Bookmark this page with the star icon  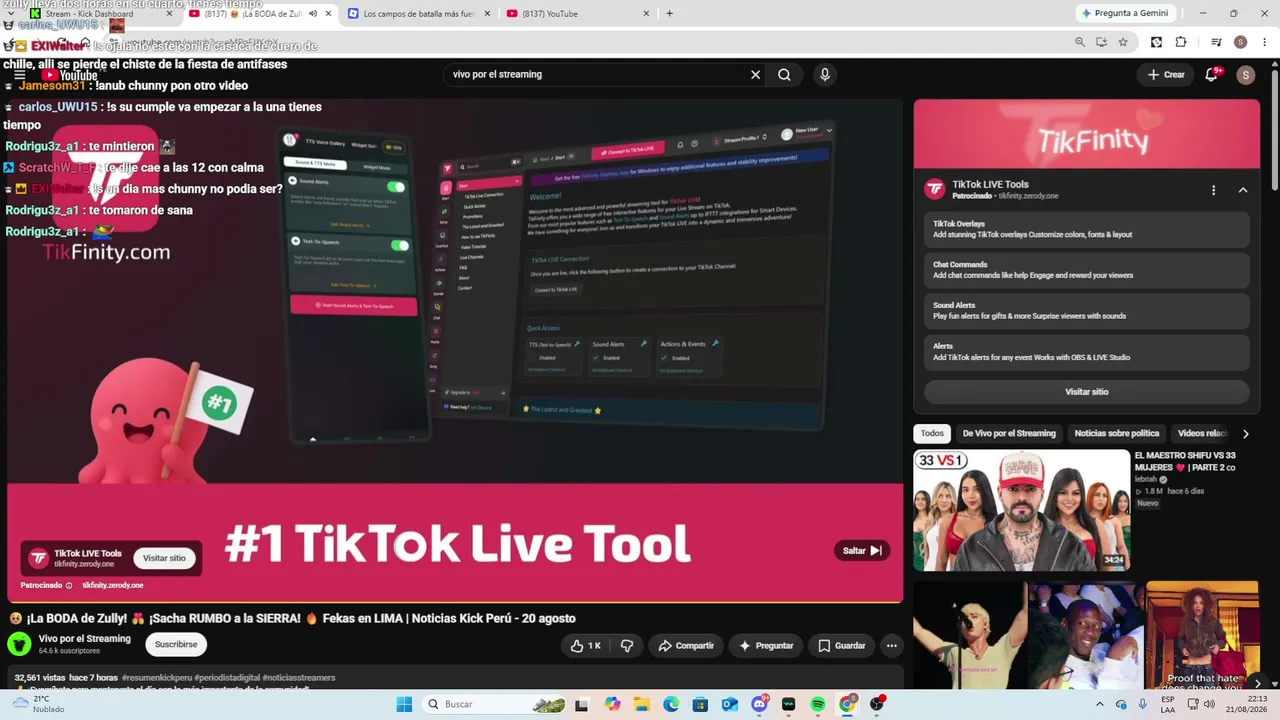(1123, 42)
